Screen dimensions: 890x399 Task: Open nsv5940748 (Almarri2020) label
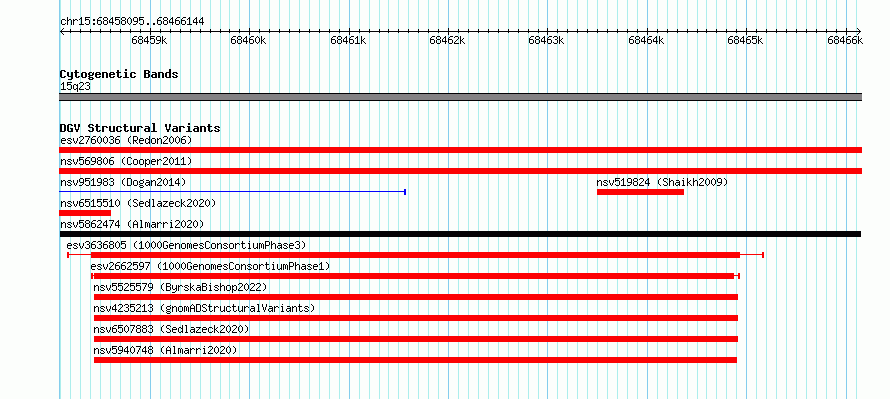coord(165,350)
